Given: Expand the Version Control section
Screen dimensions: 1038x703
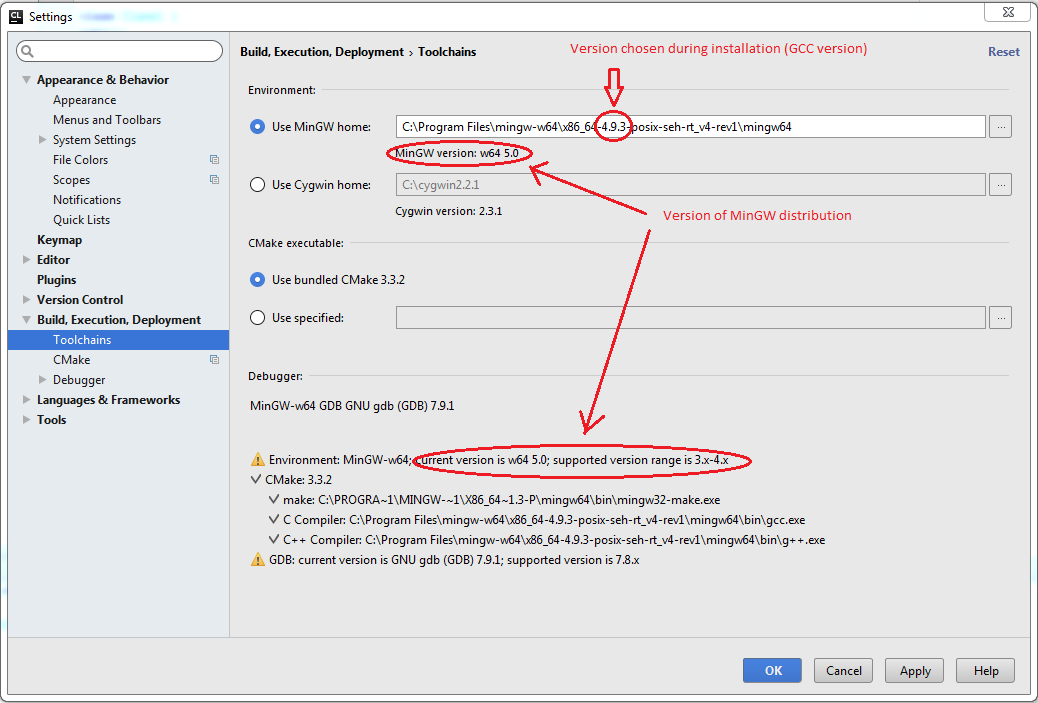Looking at the screenshot, I should pos(27,300).
